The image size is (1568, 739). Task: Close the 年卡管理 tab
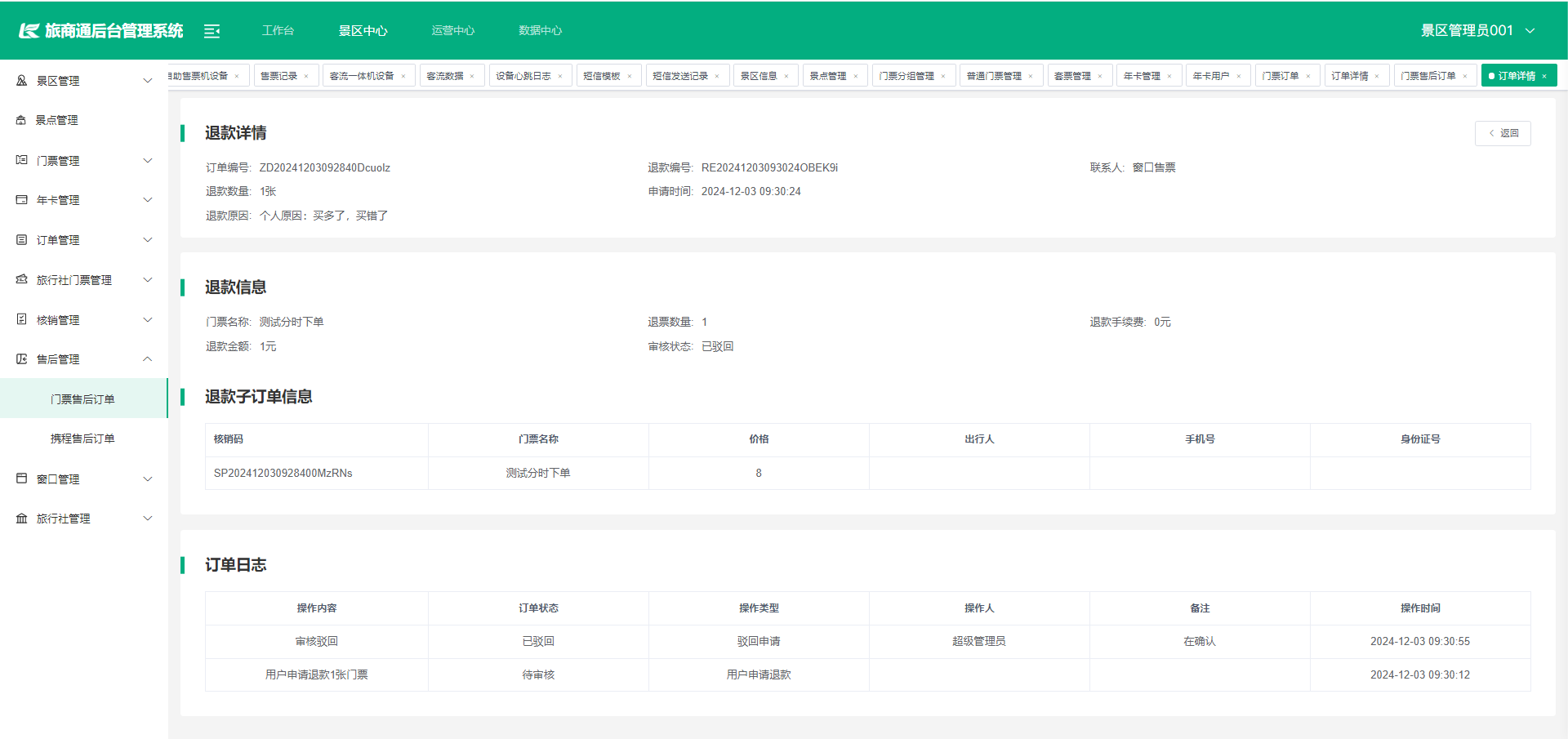click(1169, 76)
